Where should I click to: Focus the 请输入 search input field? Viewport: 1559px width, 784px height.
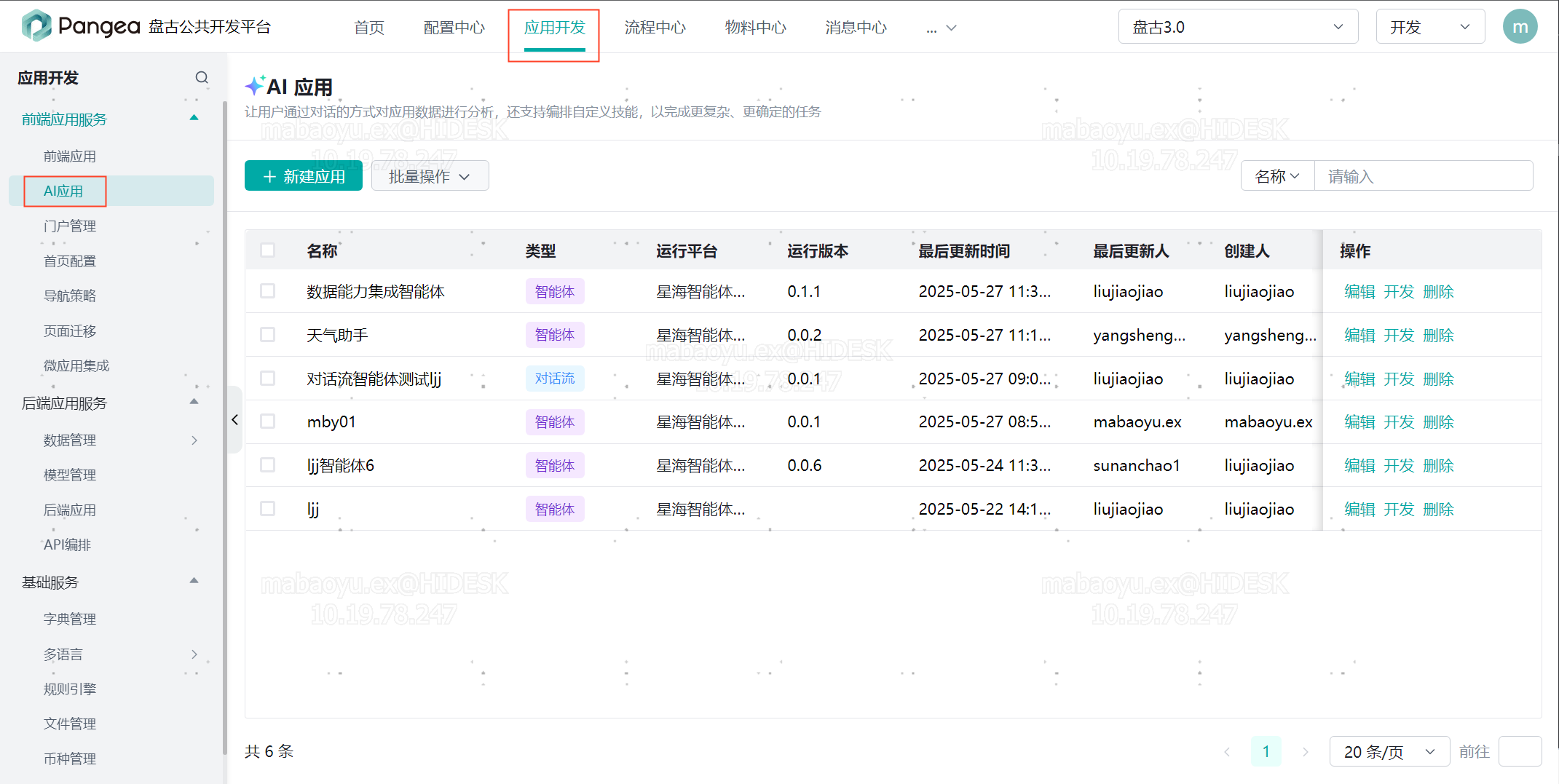tap(1422, 176)
